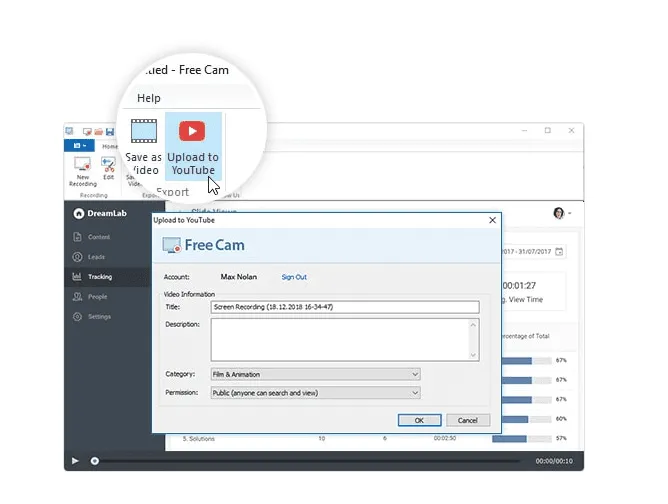This screenshot has width=668, height=504.
Task: Click the OK button
Action: pos(420,420)
